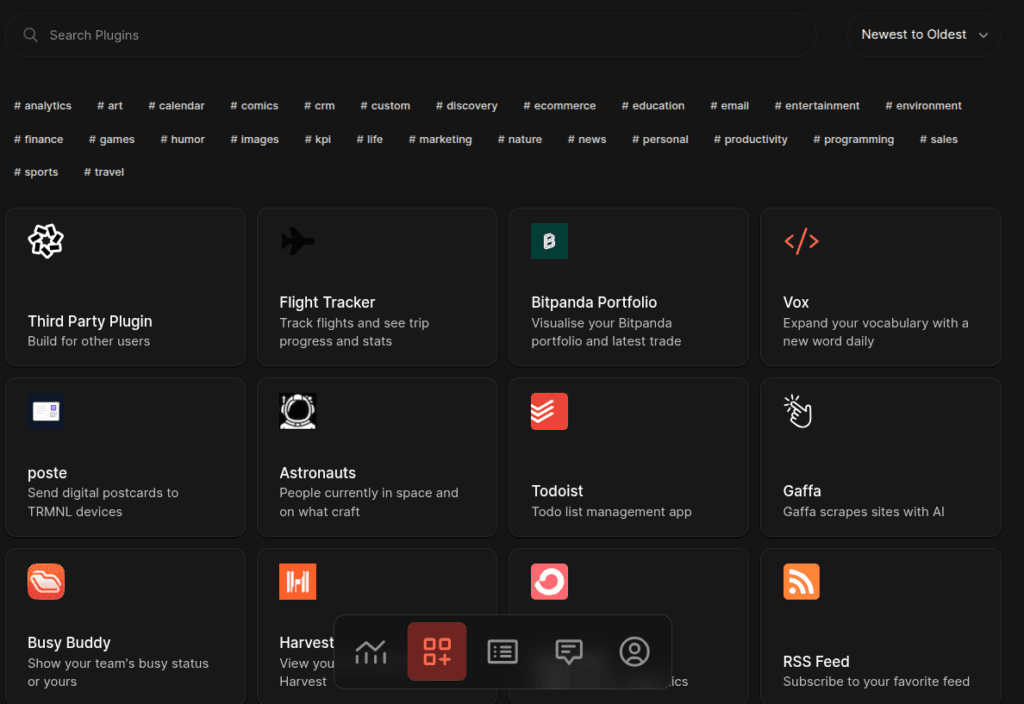Open the Busy Buddy plugin title
The width and height of the screenshot is (1024, 704).
point(69,643)
